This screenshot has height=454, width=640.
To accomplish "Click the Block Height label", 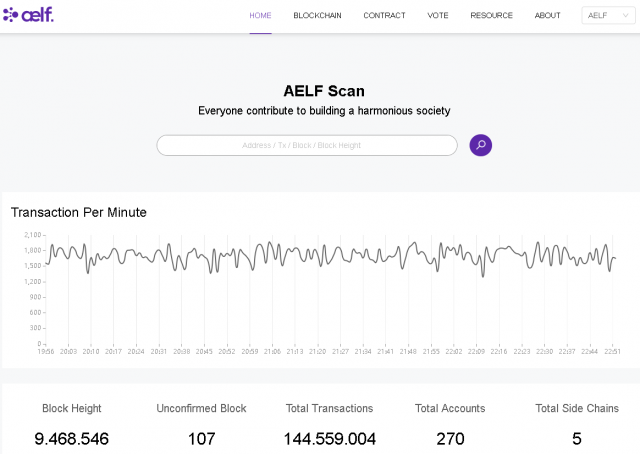I will 71,408.
